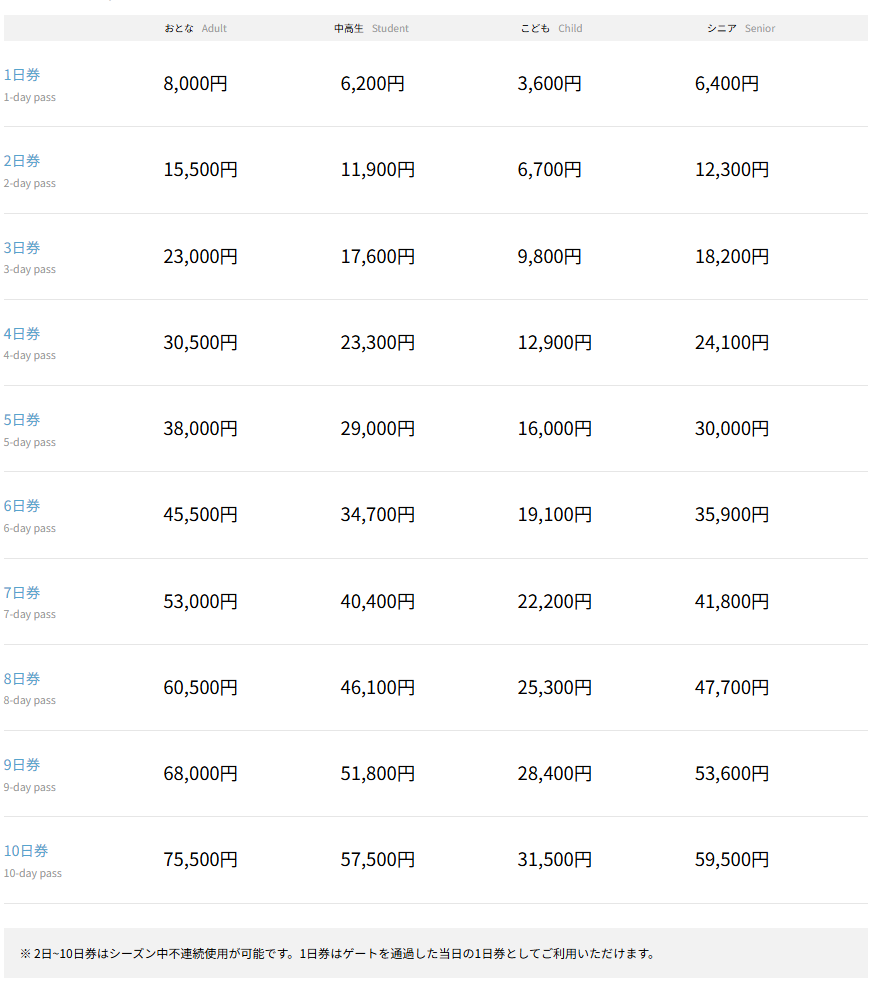
Task: Open the 8日券 pass link
Action: click(22, 679)
